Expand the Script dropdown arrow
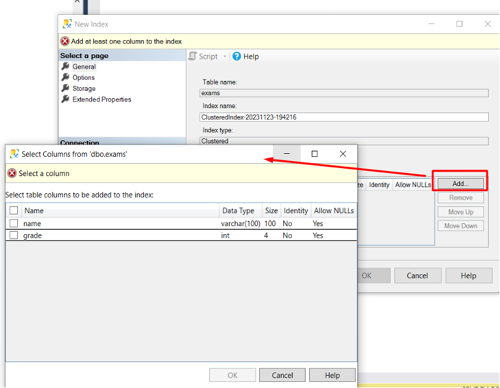 tap(225, 56)
